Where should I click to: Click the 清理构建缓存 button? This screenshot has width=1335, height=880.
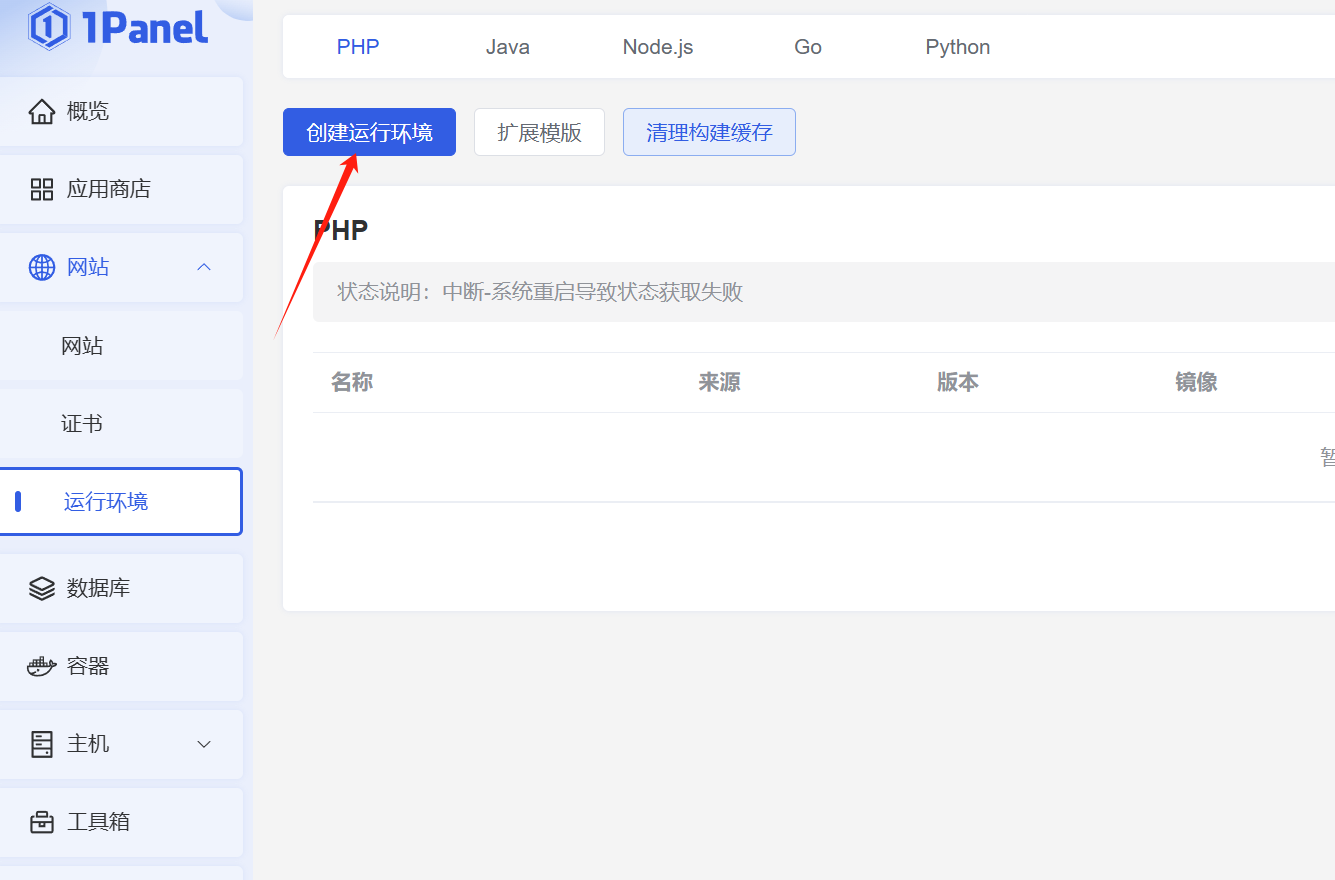(x=709, y=132)
